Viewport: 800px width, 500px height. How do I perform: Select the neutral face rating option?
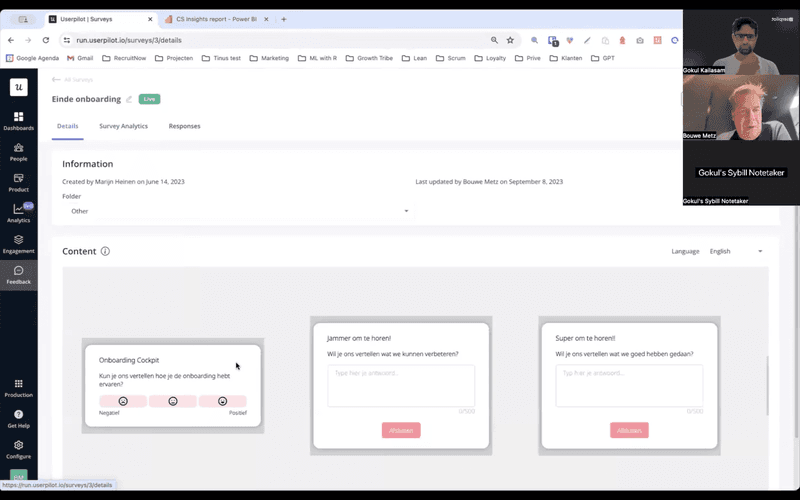(173, 401)
